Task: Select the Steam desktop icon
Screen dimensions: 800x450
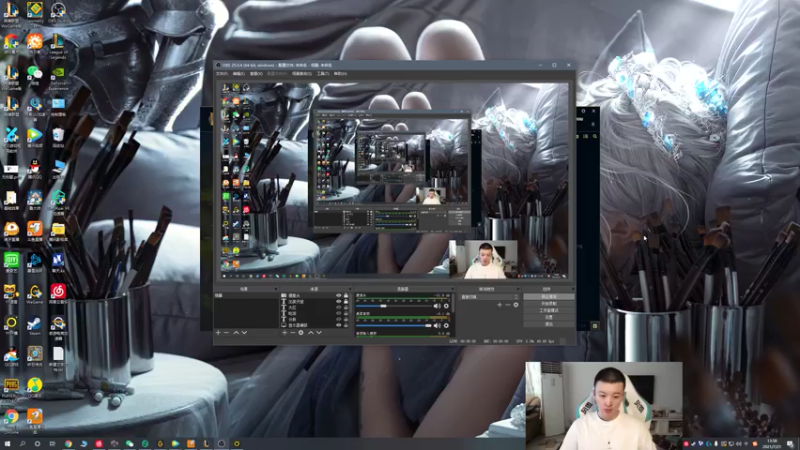Action: point(35,326)
